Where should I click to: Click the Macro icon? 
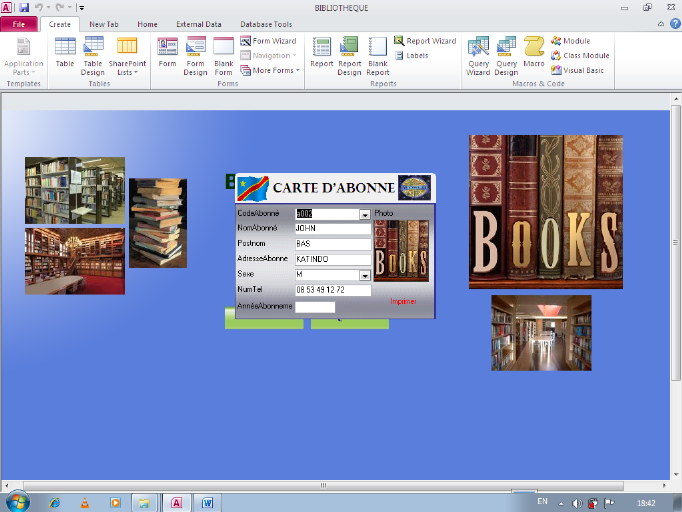534,53
